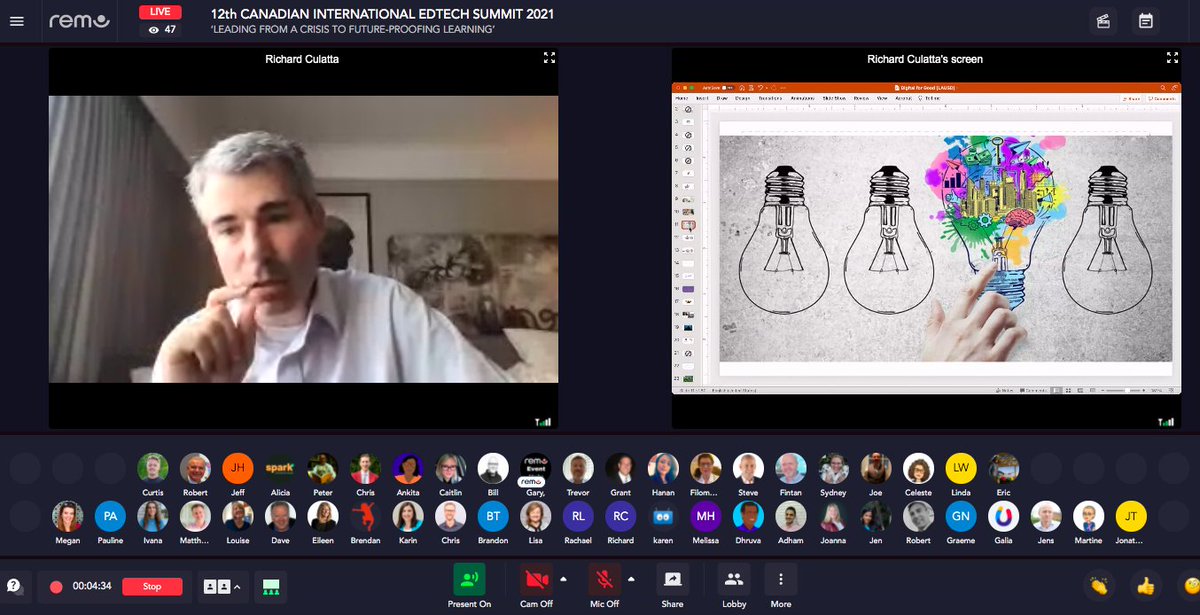Select Dhruva's avatar
Viewport: 1200px width, 615px height.
pos(748,516)
